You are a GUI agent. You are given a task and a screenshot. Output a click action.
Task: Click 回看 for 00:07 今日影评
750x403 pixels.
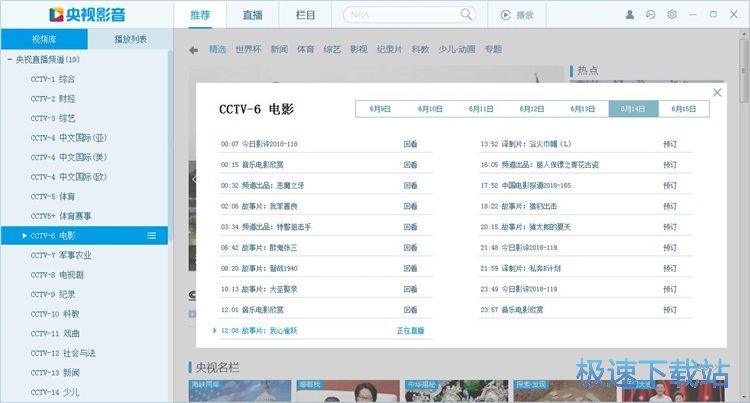click(410, 144)
